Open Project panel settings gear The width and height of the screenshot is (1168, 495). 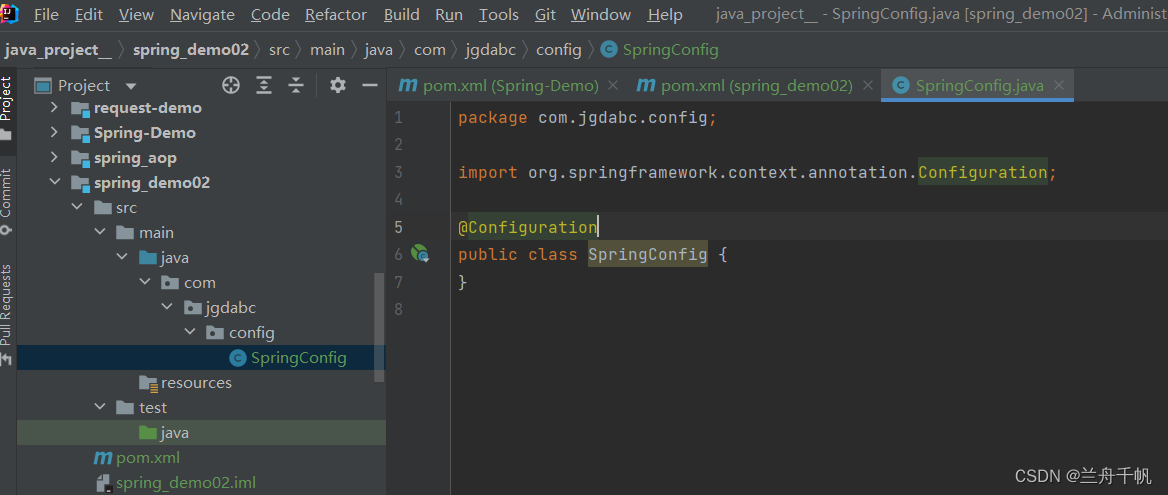tap(337, 86)
